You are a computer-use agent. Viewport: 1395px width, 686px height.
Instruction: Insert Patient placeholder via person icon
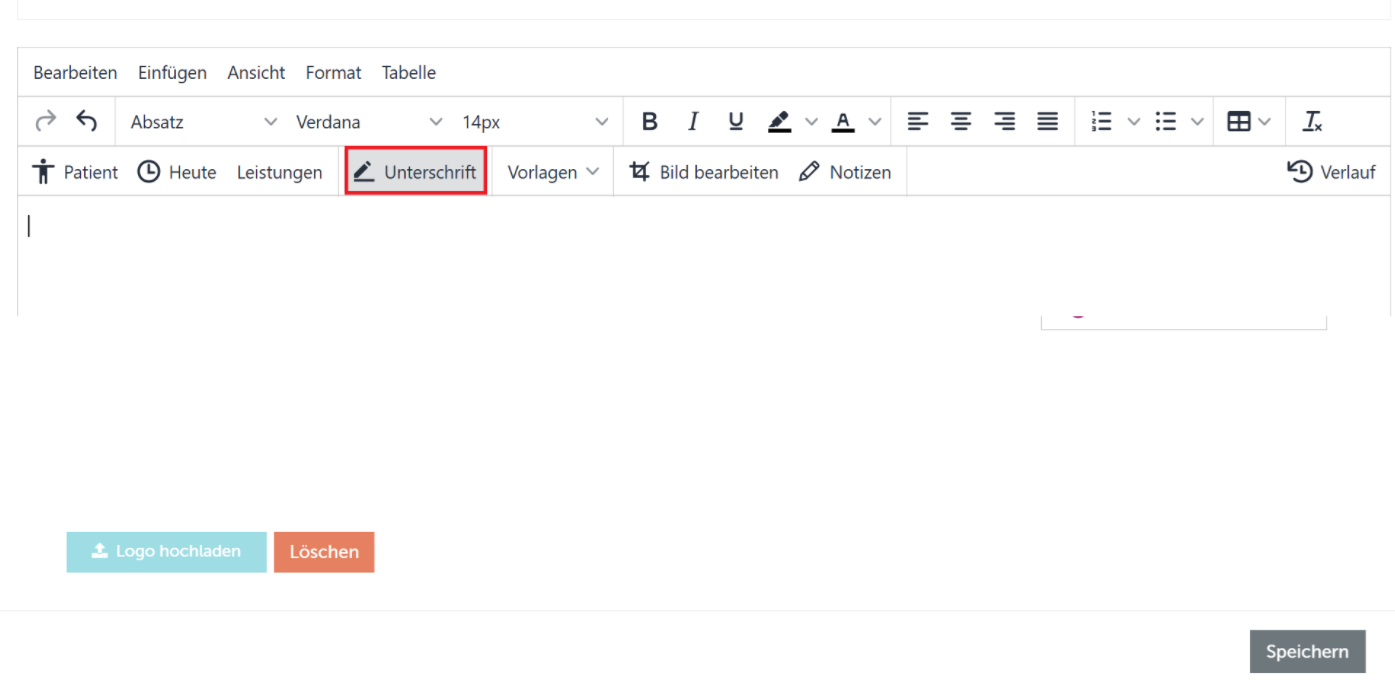(75, 172)
